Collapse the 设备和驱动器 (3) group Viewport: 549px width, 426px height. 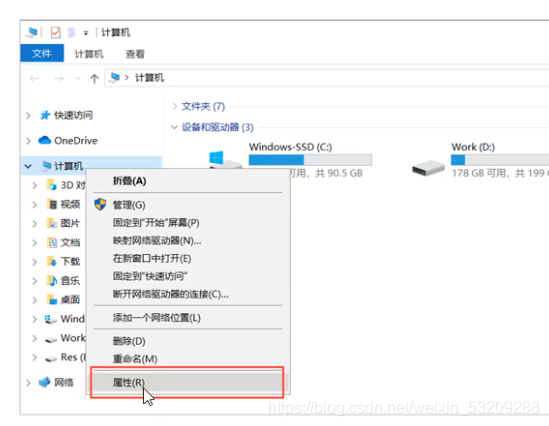[174, 127]
